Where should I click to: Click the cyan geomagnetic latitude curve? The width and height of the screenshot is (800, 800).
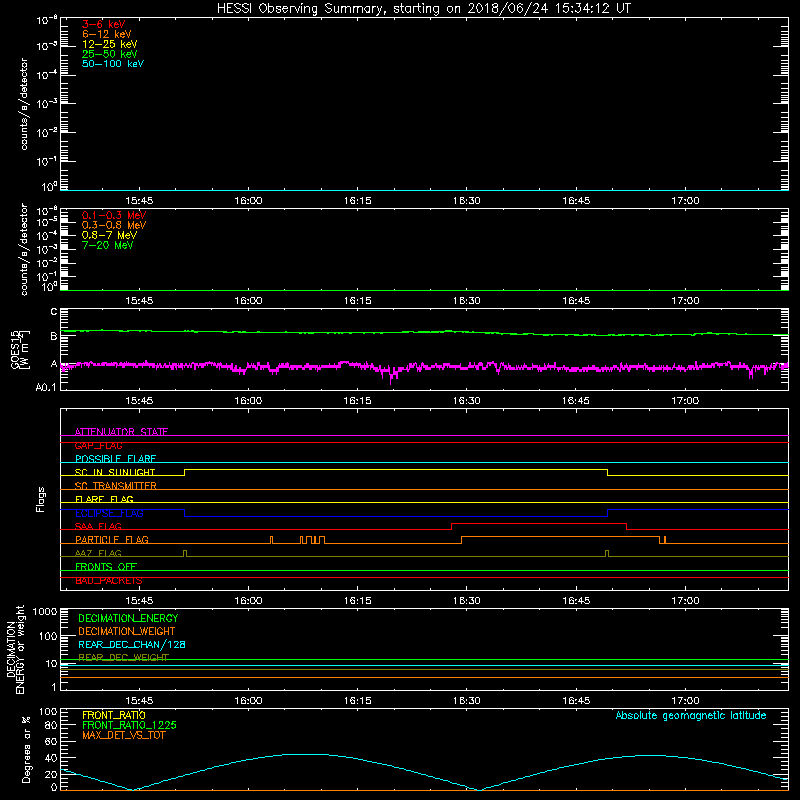pos(424,772)
